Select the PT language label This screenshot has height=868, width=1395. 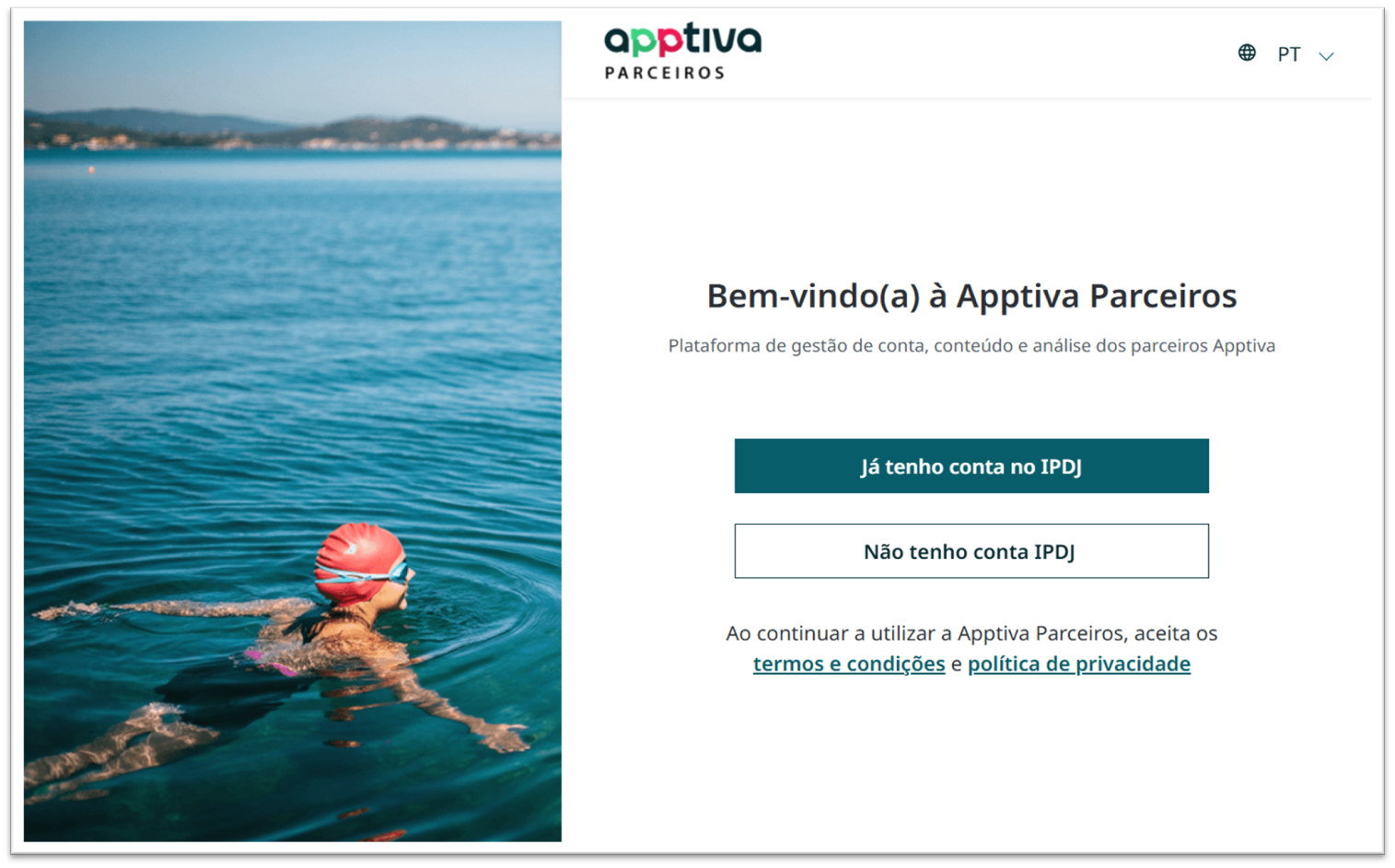tap(1288, 54)
